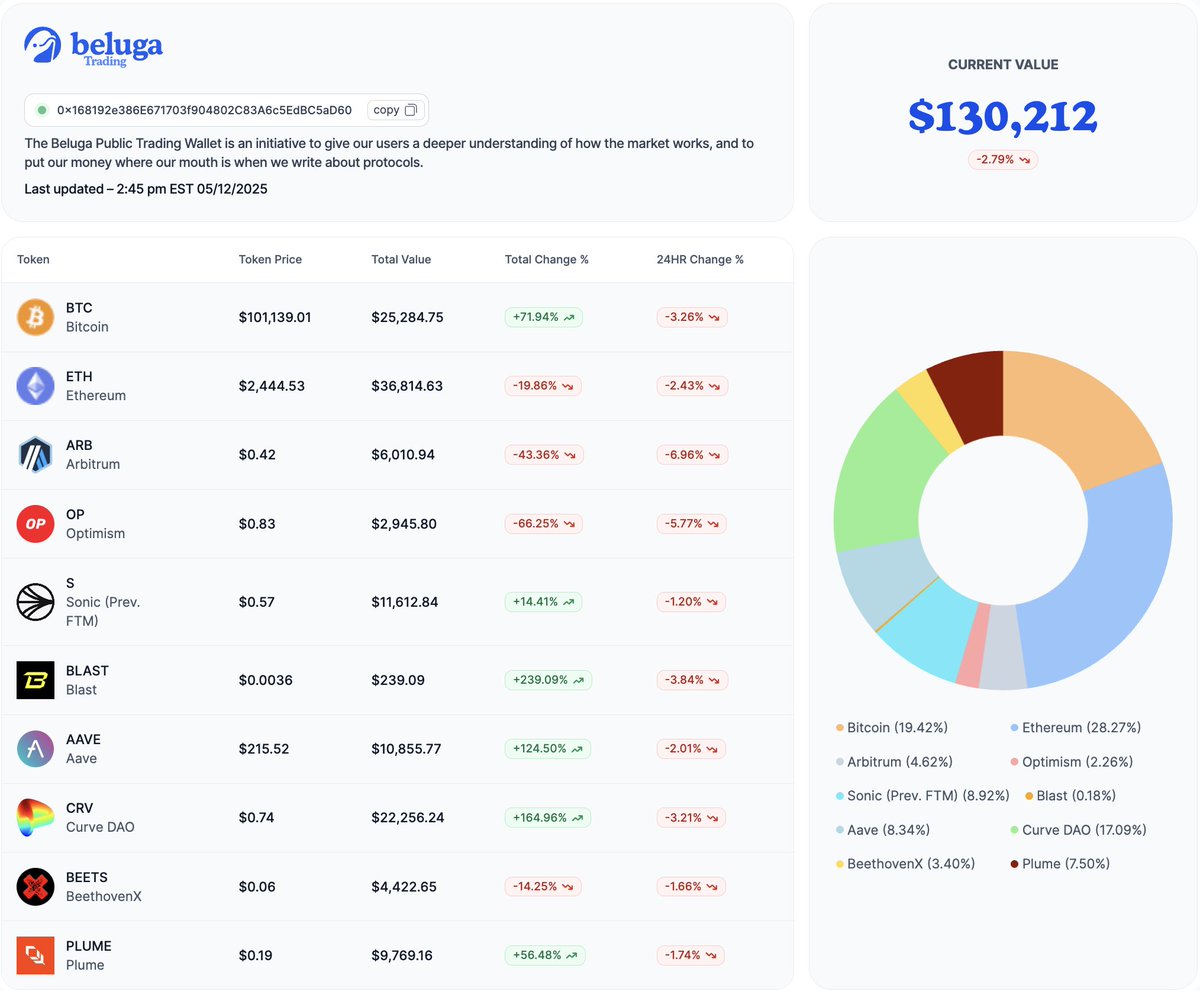1200x991 pixels.
Task: Click the Bitcoin -3.26% 24HR change badge
Action: pos(692,317)
